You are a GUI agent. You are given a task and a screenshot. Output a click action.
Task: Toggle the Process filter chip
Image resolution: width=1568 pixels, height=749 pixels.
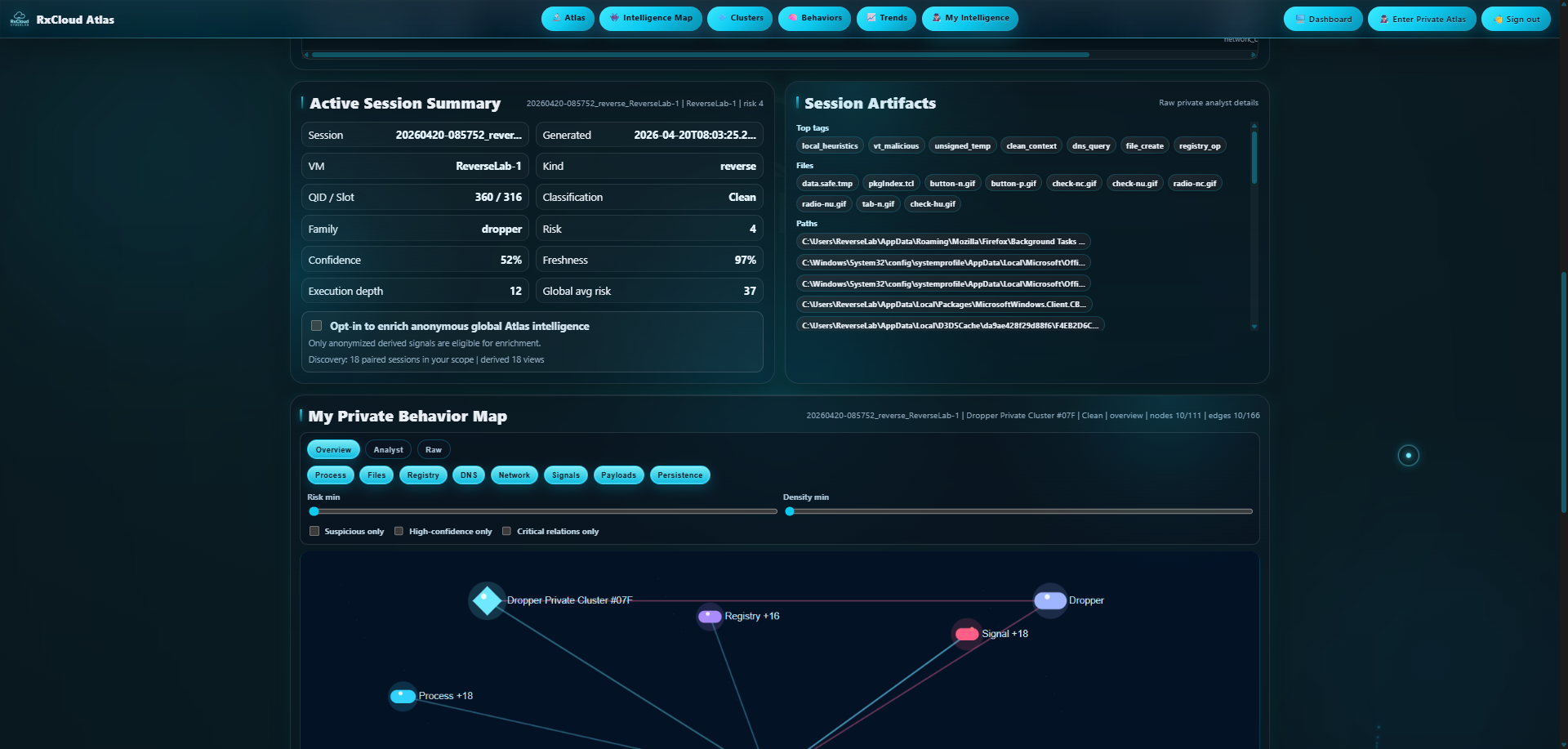point(331,475)
